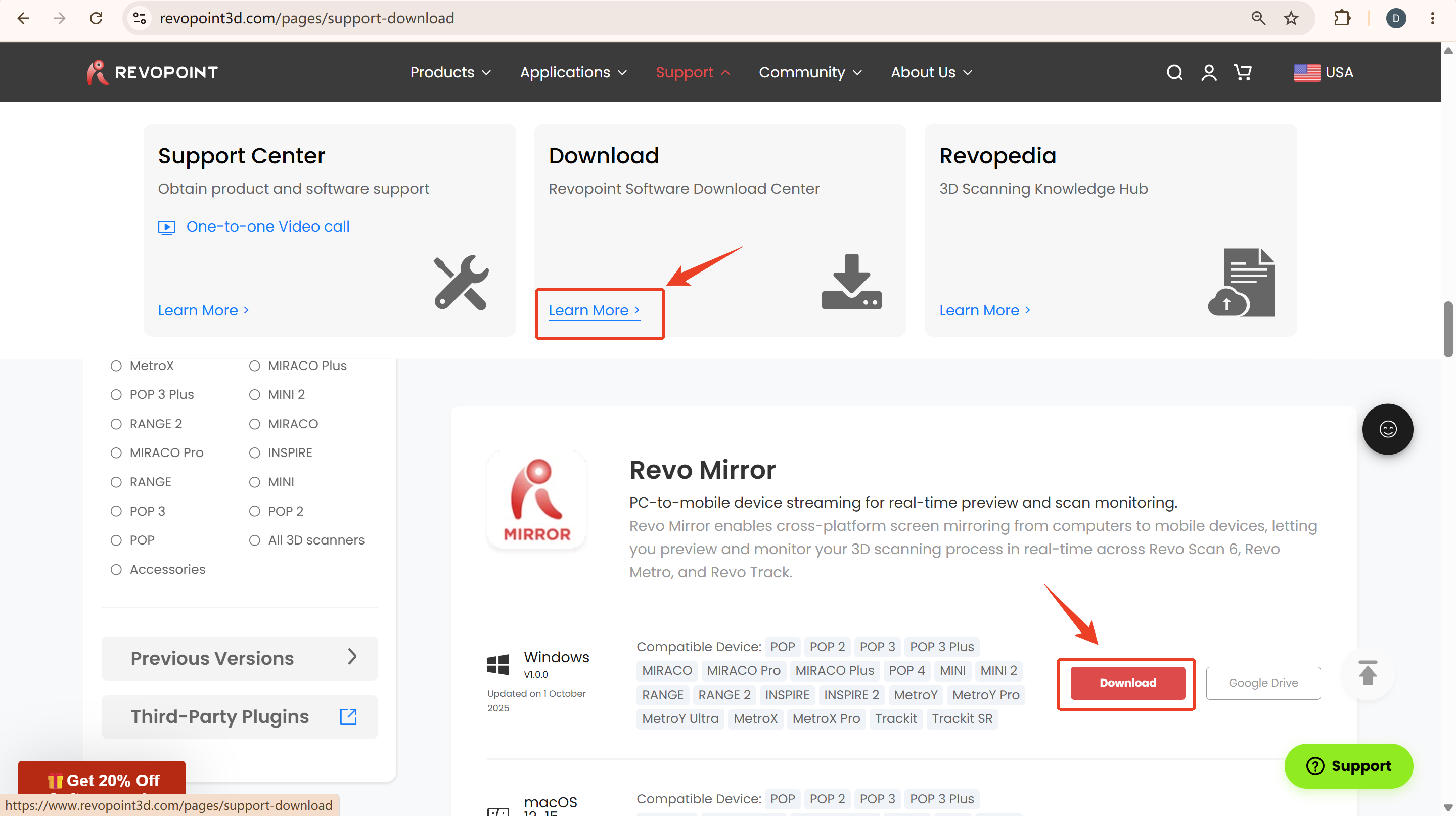Open the Applications menu

click(x=574, y=72)
